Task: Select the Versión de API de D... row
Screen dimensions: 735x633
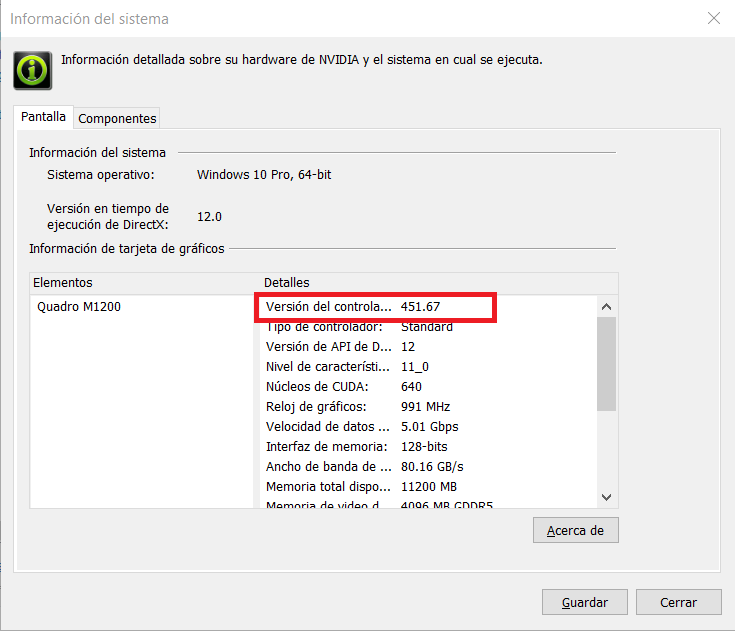Action: click(x=428, y=347)
